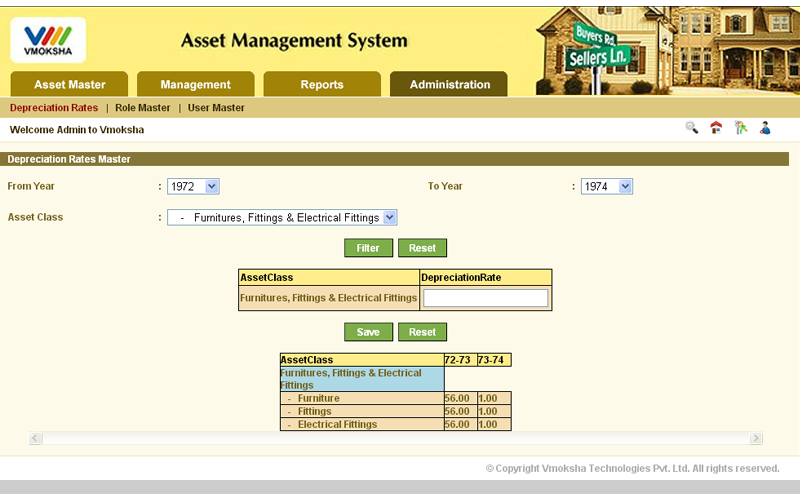Viewport: 800px width, 500px height.
Task: Click the 73-74 column header
Action: (494, 360)
